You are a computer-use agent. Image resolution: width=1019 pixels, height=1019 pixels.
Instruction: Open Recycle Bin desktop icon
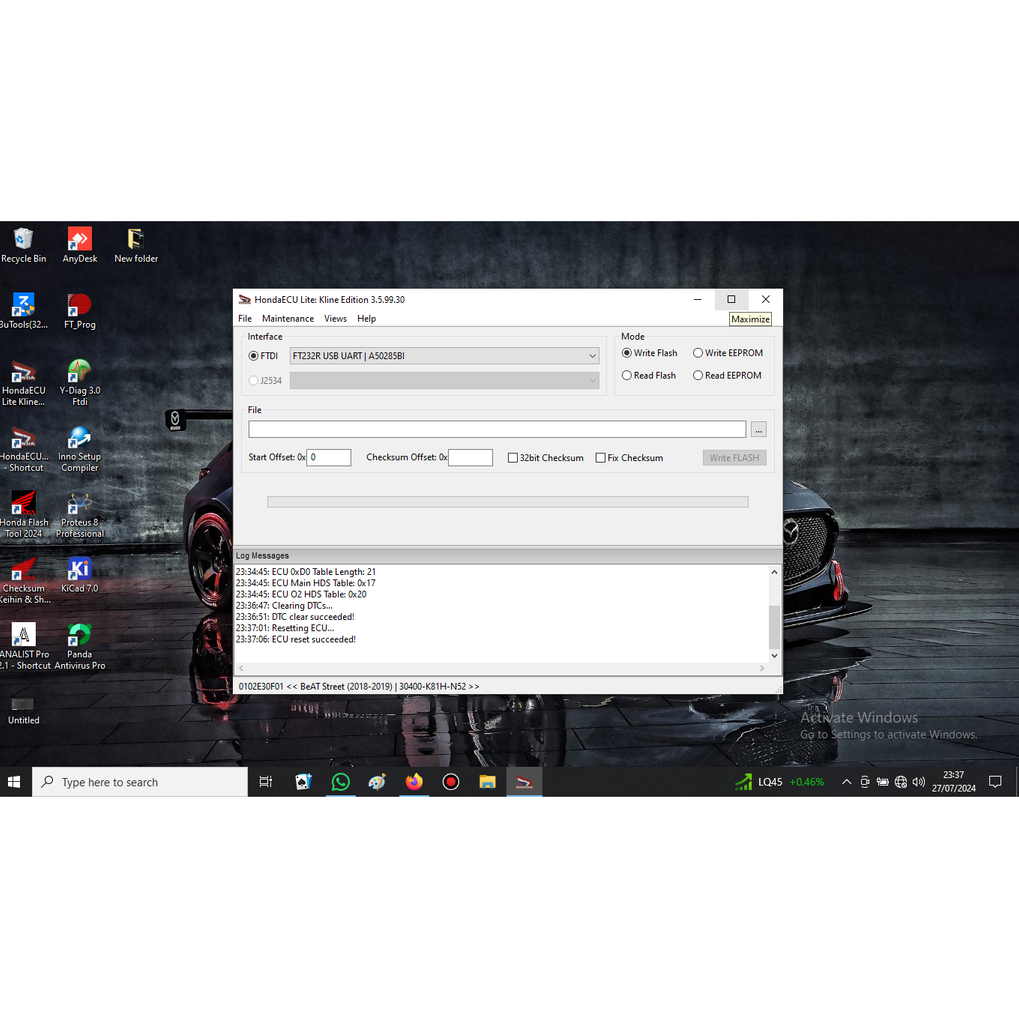click(23, 245)
